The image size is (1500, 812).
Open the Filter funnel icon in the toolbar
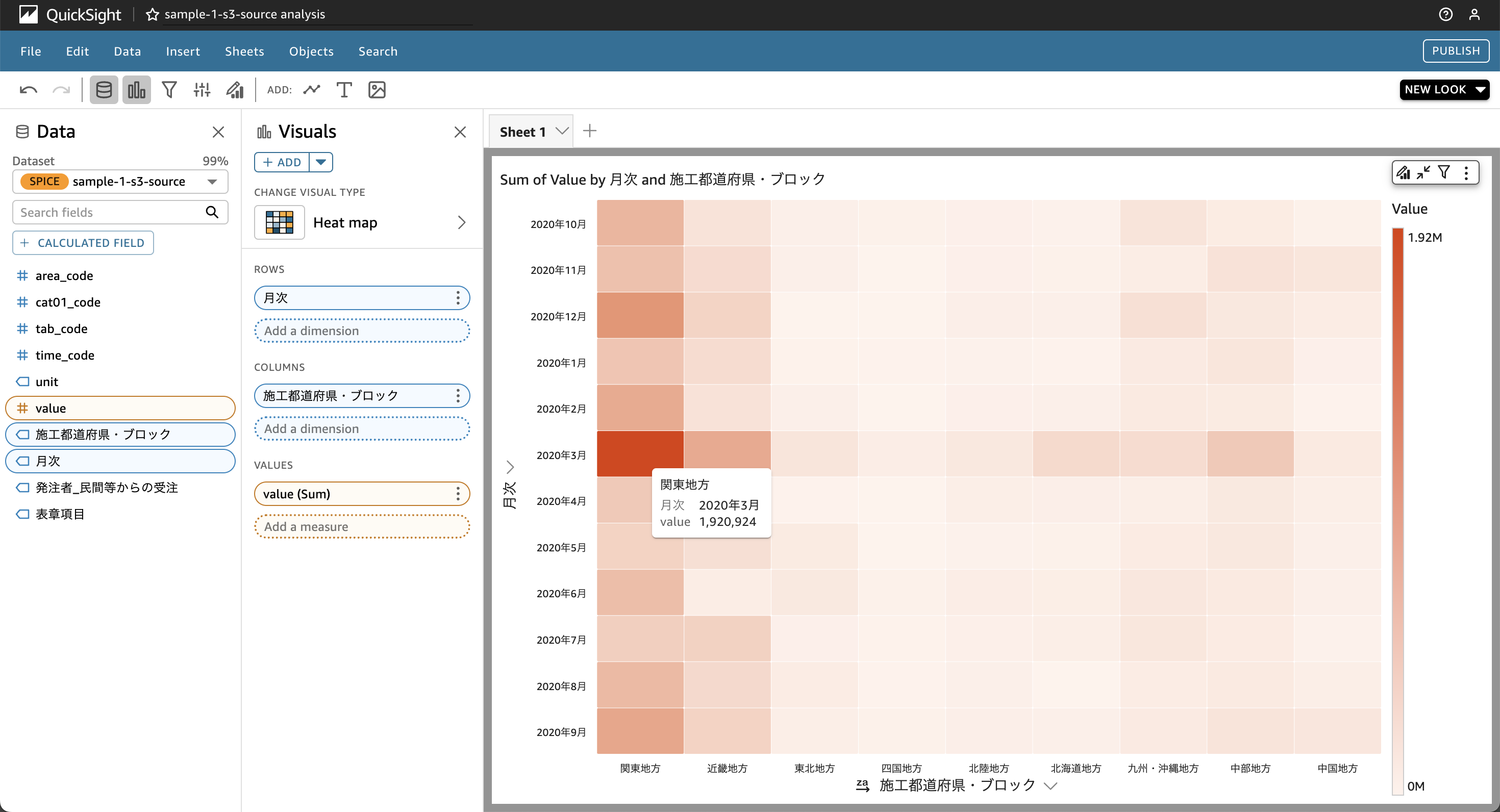point(169,90)
